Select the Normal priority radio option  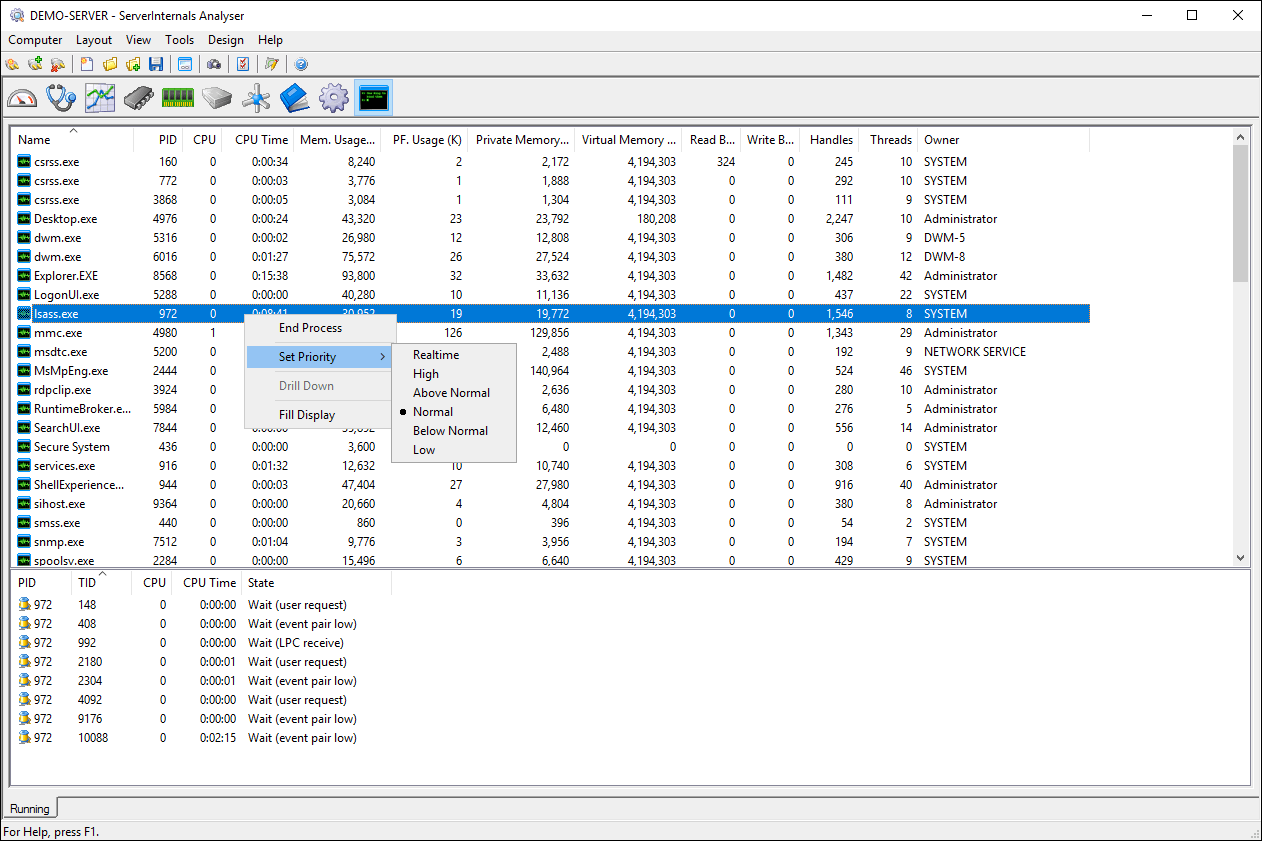[433, 412]
